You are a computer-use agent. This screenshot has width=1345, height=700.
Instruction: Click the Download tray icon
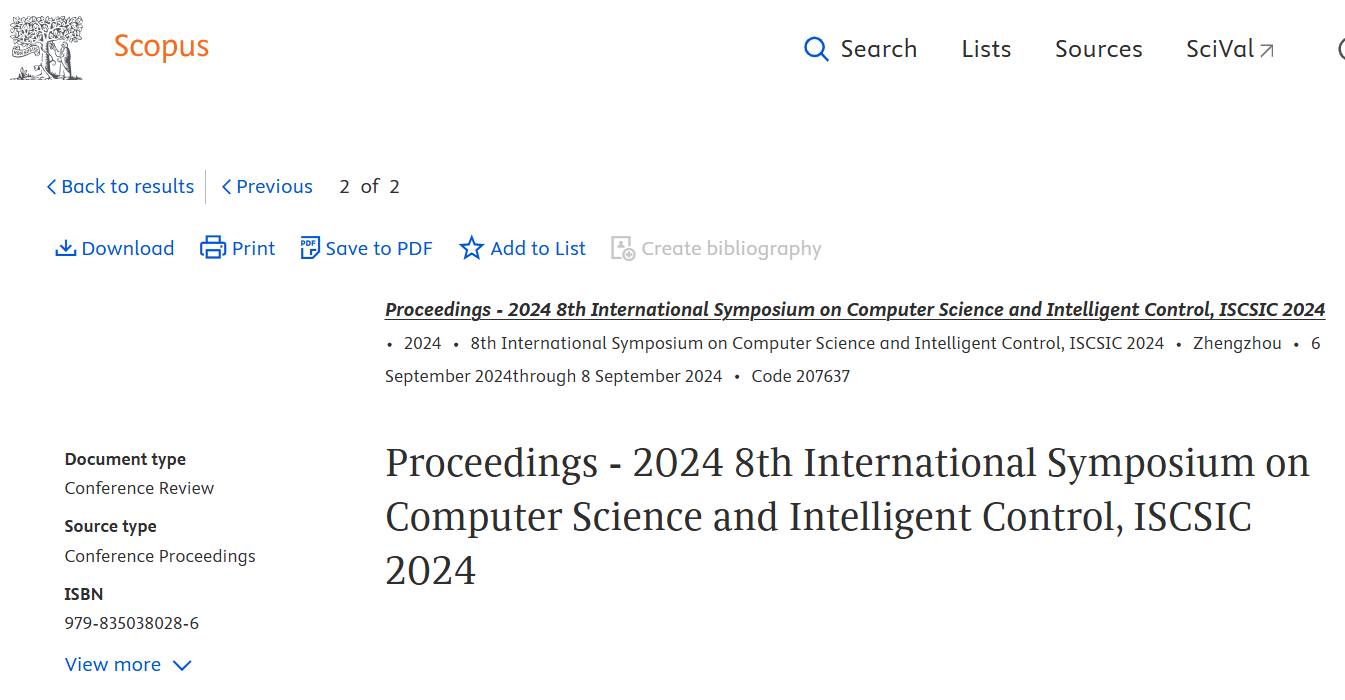pyautogui.click(x=66, y=248)
